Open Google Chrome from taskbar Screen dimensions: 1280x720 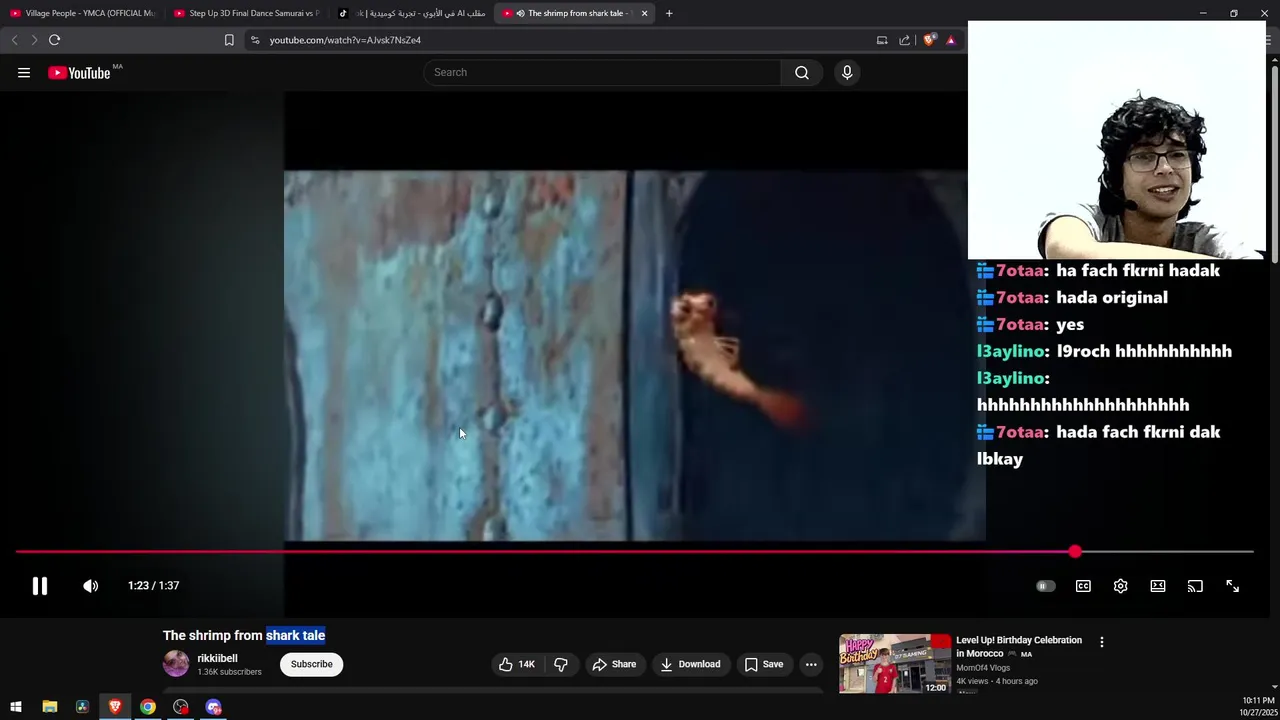click(x=148, y=707)
